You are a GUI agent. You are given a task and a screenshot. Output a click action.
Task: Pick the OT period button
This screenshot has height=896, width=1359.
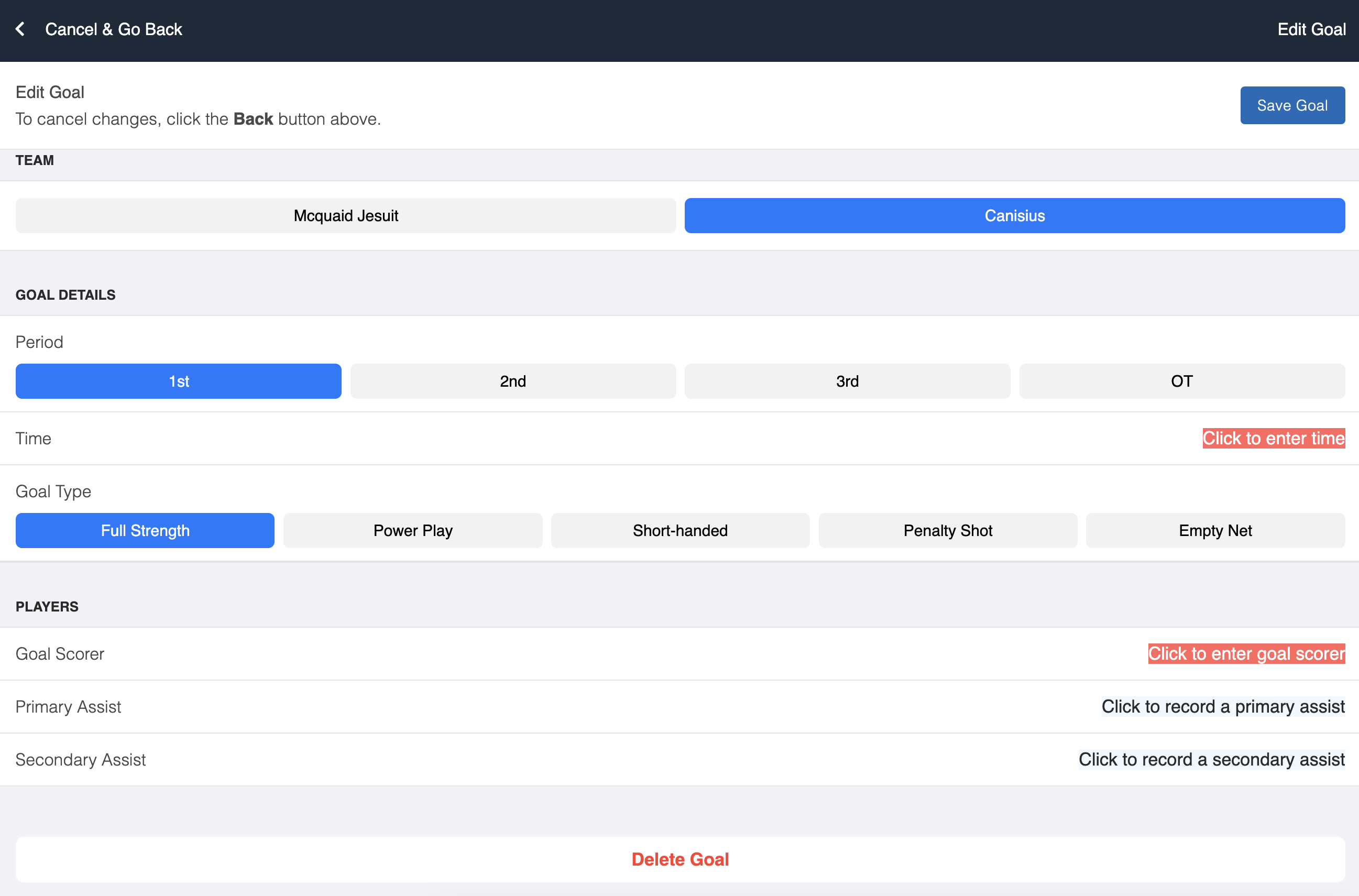[1181, 381]
